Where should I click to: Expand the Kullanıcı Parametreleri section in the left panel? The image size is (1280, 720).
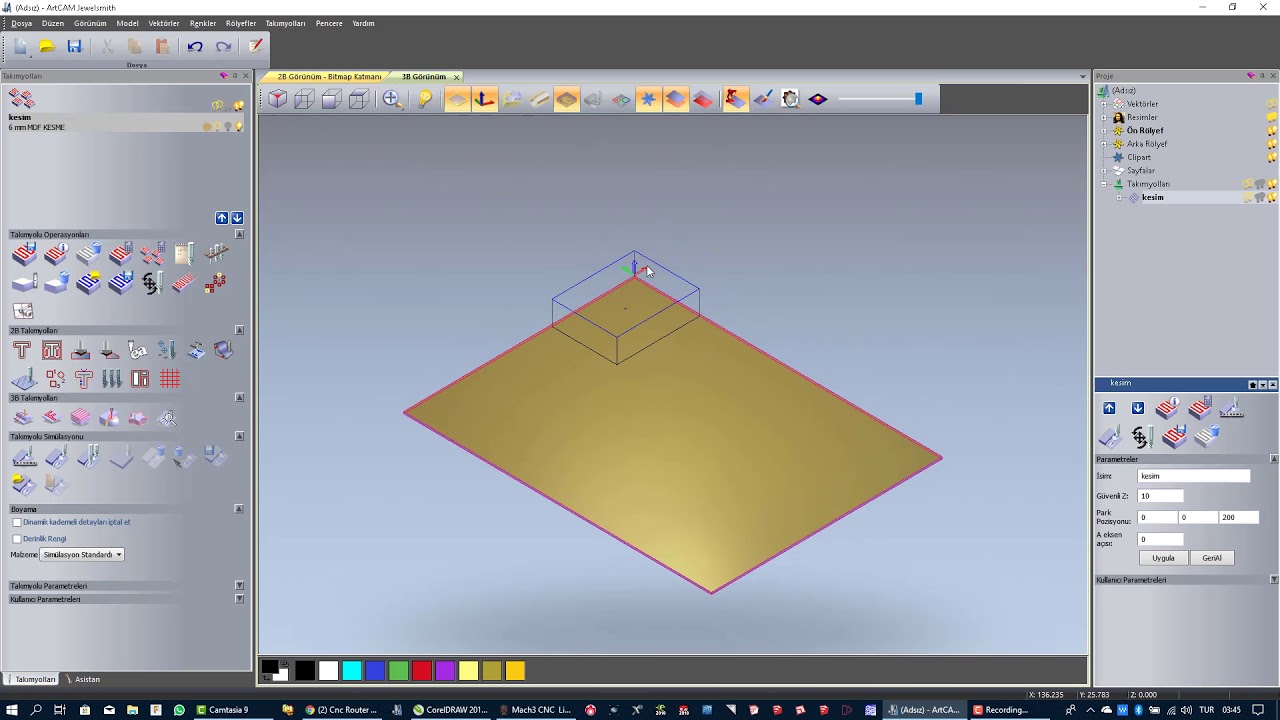[x=239, y=599]
